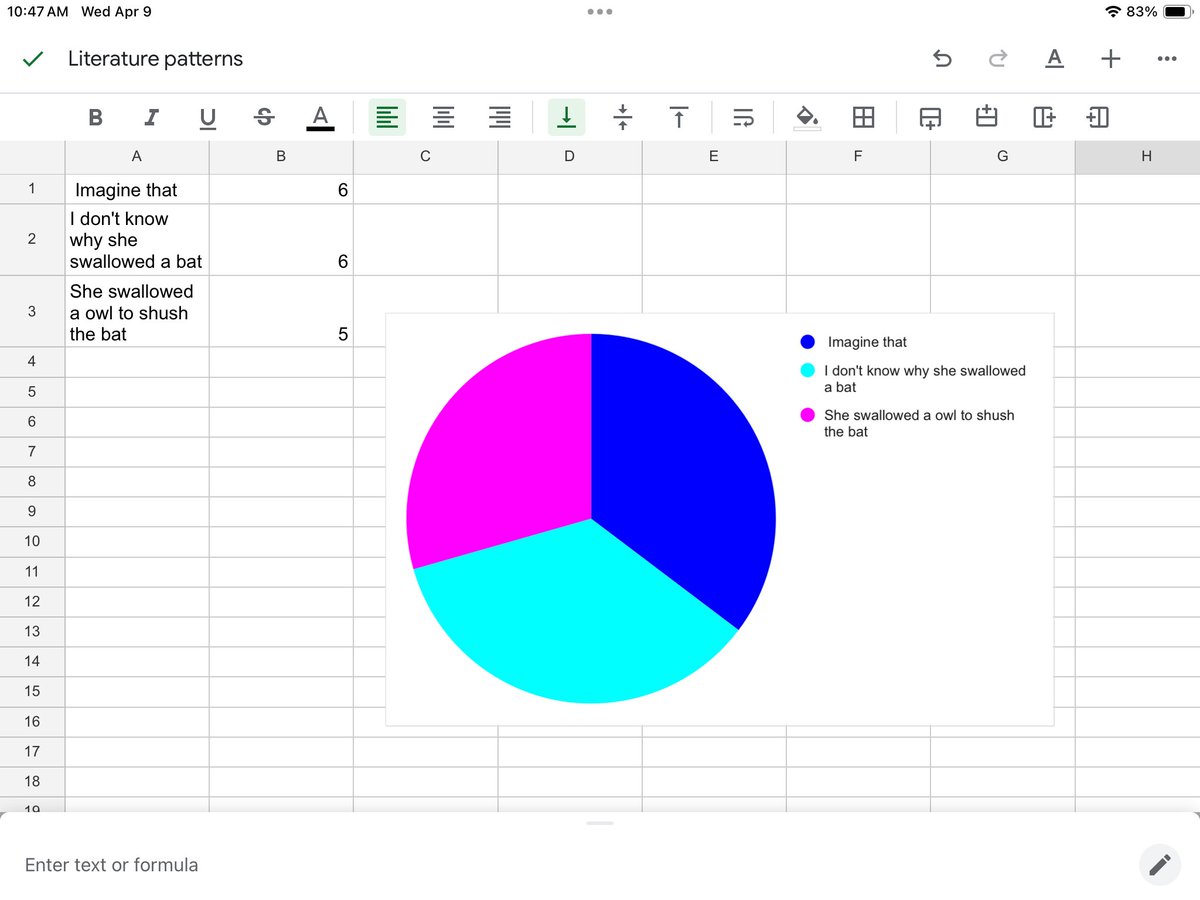The height and width of the screenshot is (900, 1200).
Task: Select row 1 header
Action: [32, 188]
